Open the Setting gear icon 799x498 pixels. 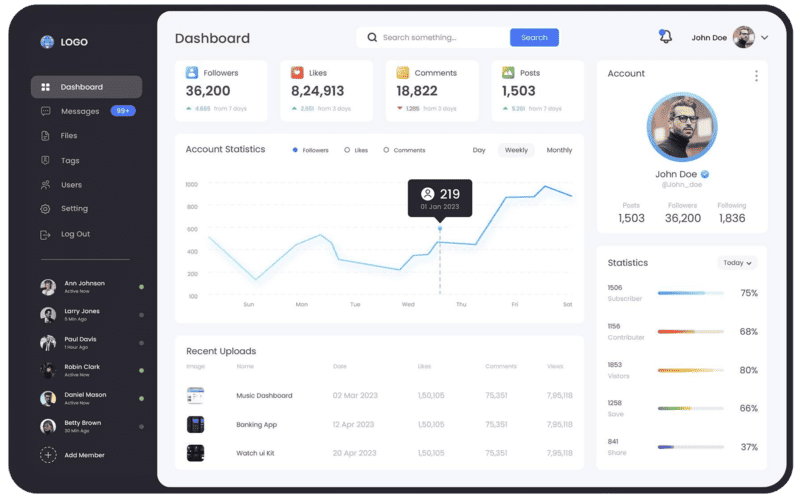click(46, 209)
